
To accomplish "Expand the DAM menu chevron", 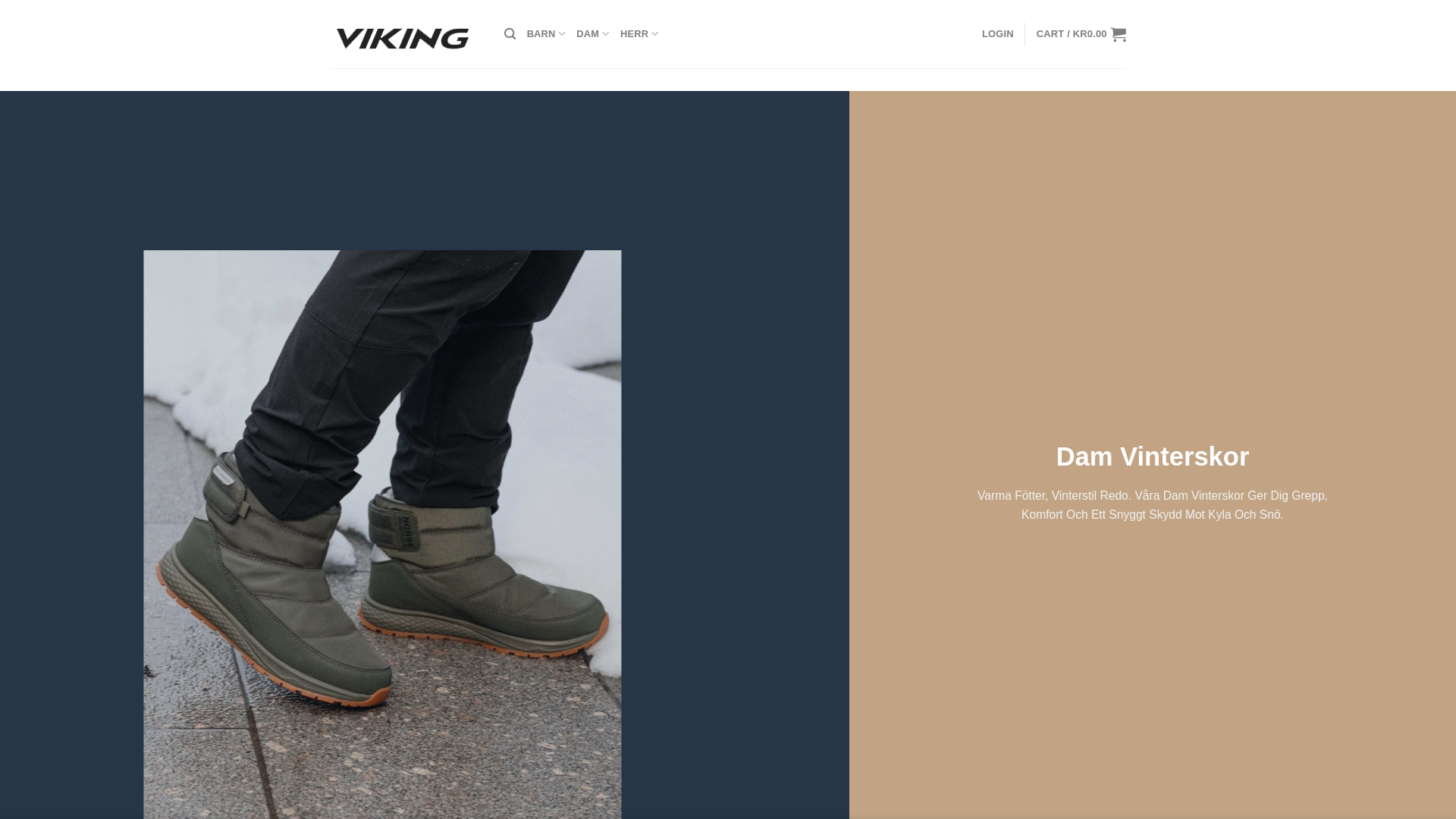I will (605, 34).
